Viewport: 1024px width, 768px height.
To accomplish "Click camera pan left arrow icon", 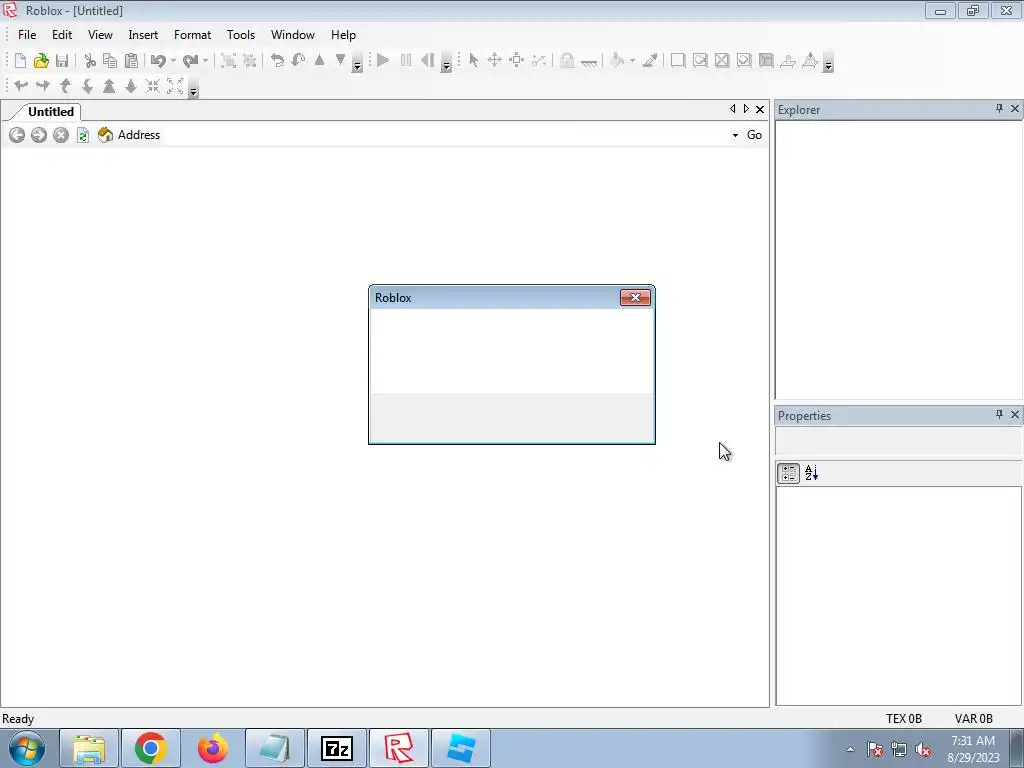I will (x=21, y=86).
